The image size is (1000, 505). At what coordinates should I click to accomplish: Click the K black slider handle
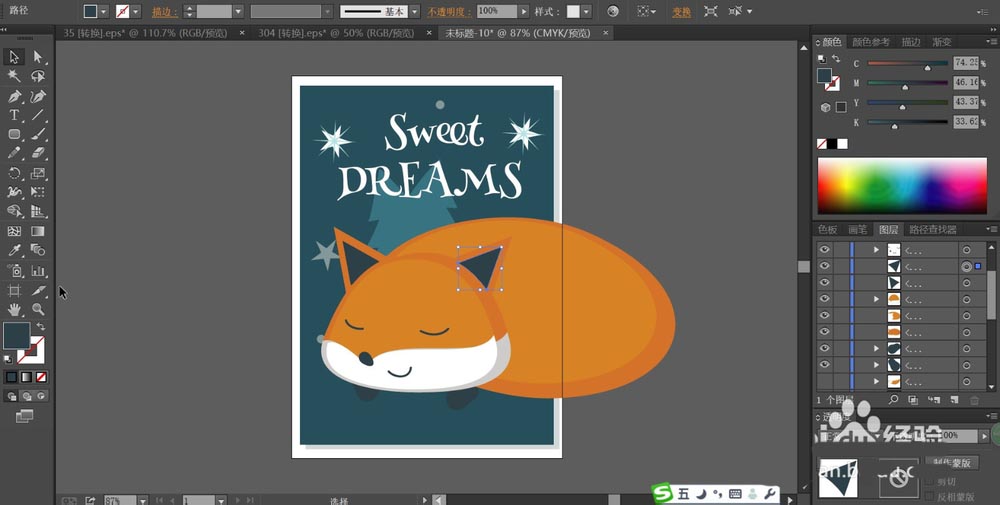(894, 126)
